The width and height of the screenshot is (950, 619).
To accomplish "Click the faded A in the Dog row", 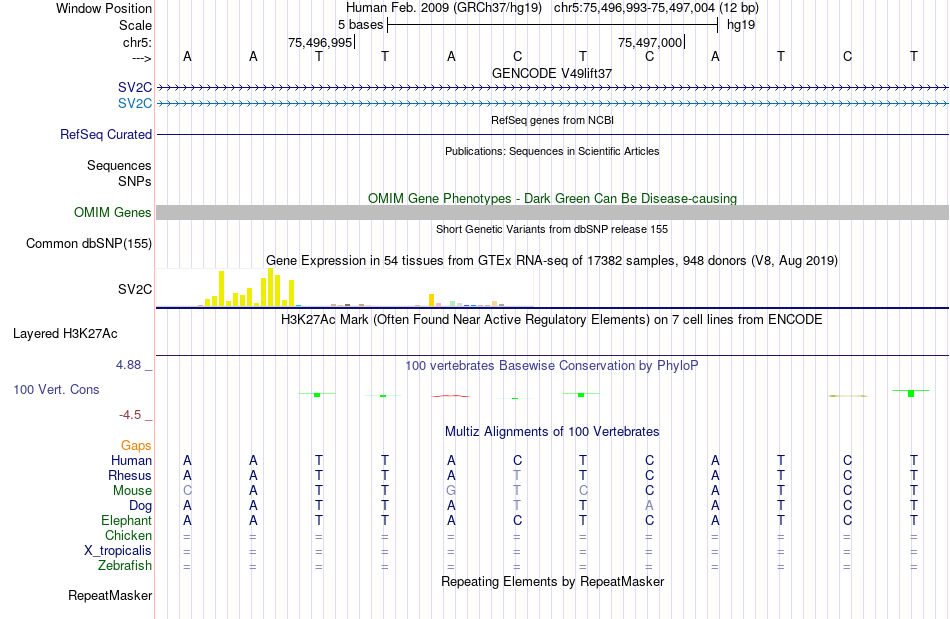I will (x=649, y=506).
